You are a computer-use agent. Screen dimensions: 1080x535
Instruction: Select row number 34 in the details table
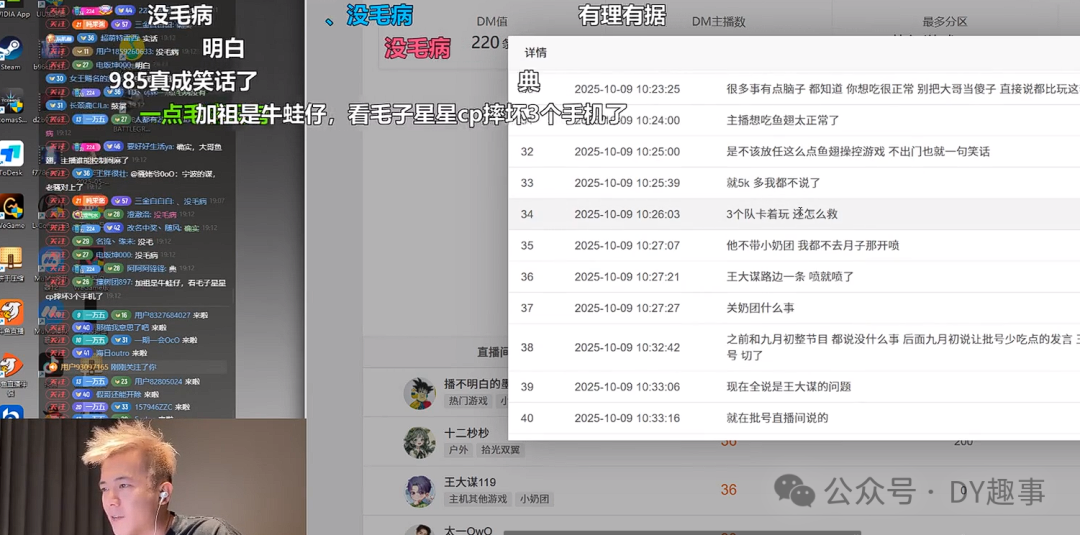click(527, 214)
